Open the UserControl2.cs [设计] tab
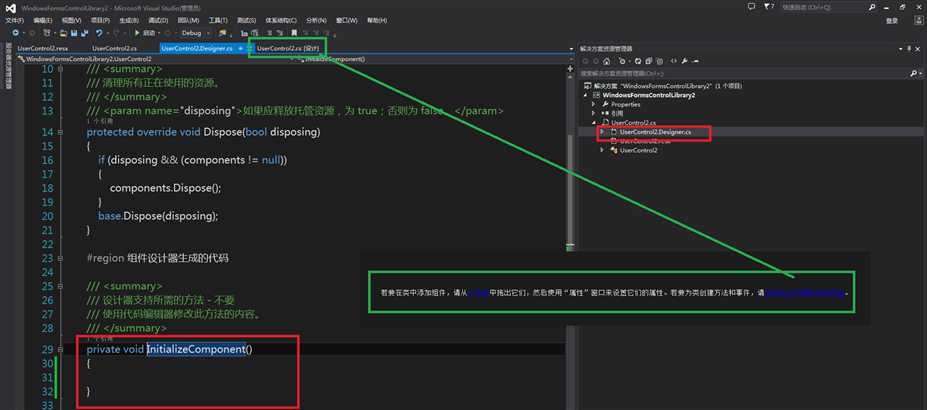The height and width of the screenshot is (410, 927). tap(288, 48)
